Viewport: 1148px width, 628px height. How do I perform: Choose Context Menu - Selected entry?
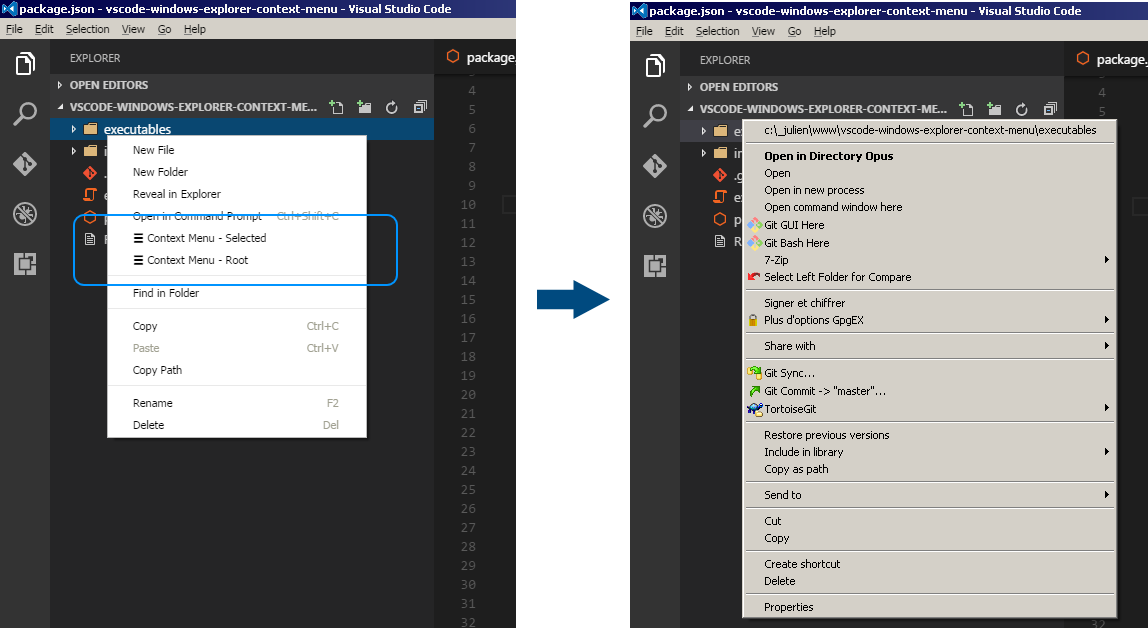pyautogui.click(x=236, y=238)
